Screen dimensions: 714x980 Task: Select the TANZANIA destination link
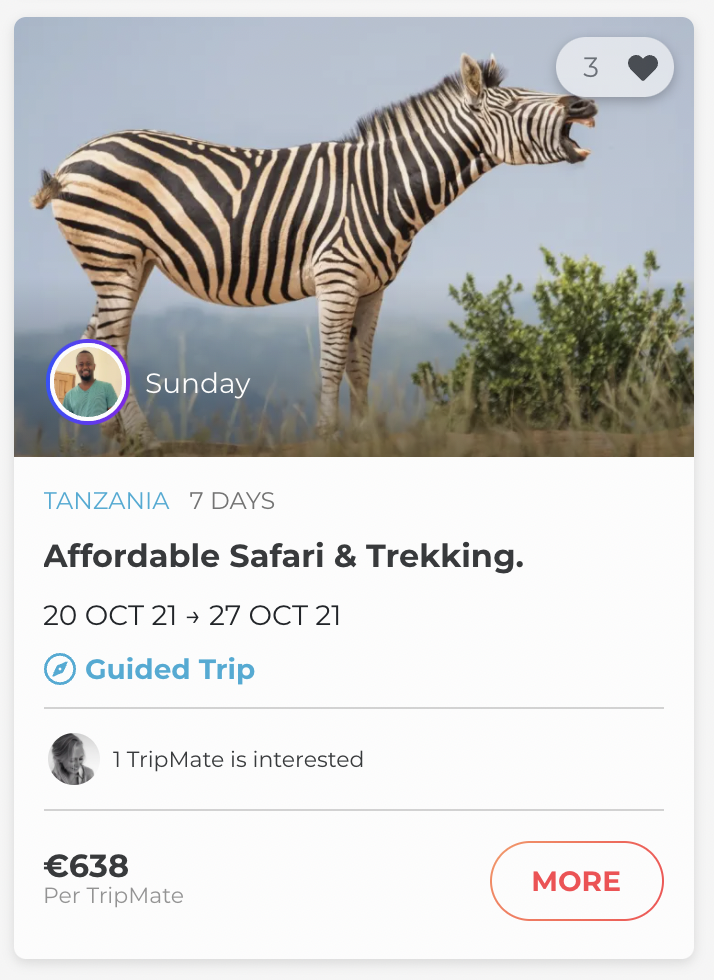107,501
